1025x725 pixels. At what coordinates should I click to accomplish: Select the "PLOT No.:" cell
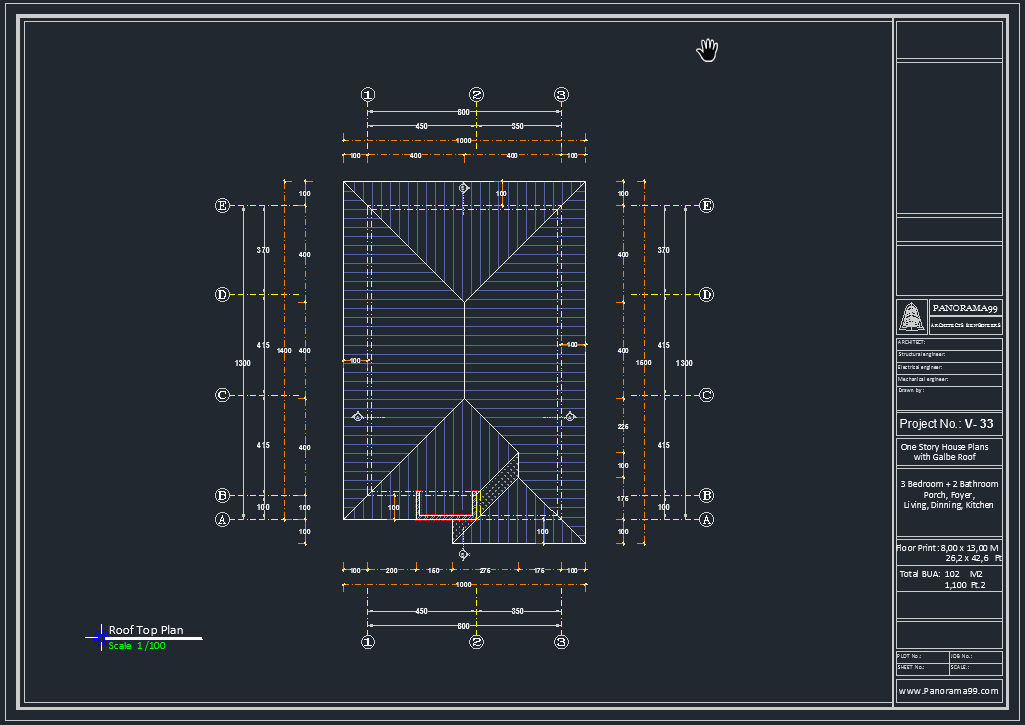click(922, 657)
